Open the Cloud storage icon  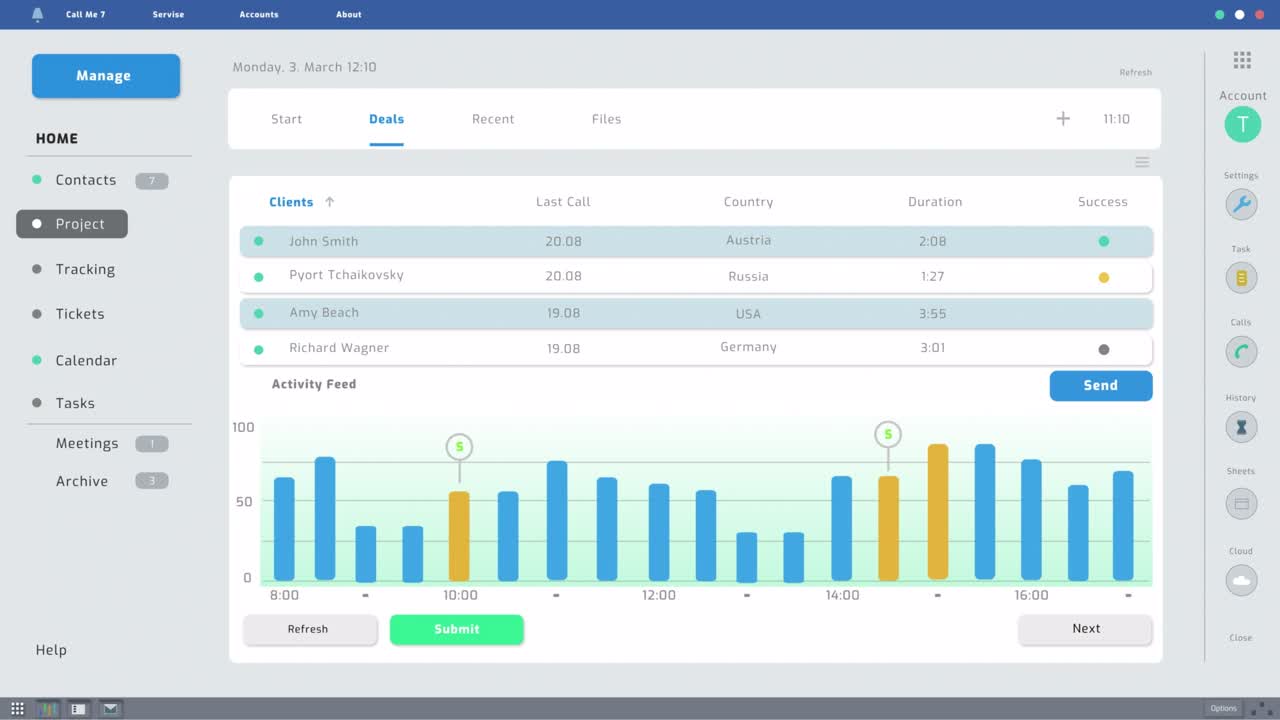tap(1241, 580)
